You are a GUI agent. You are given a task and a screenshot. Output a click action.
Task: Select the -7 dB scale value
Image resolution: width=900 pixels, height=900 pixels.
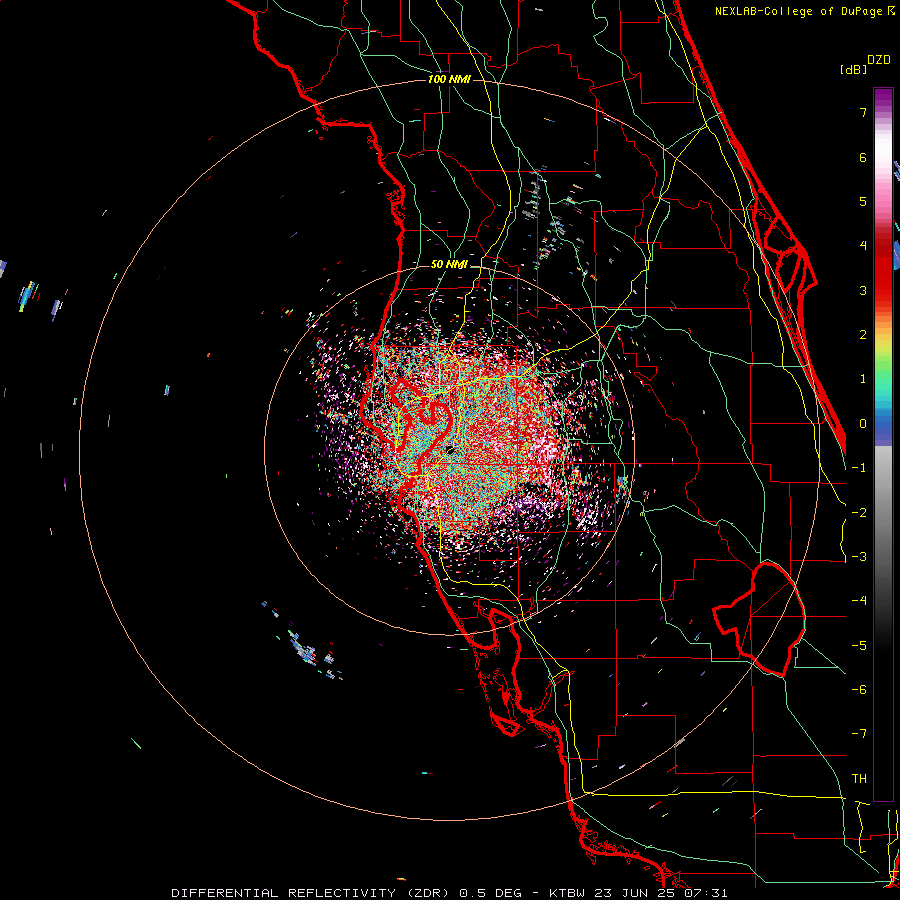(x=859, y=734)
